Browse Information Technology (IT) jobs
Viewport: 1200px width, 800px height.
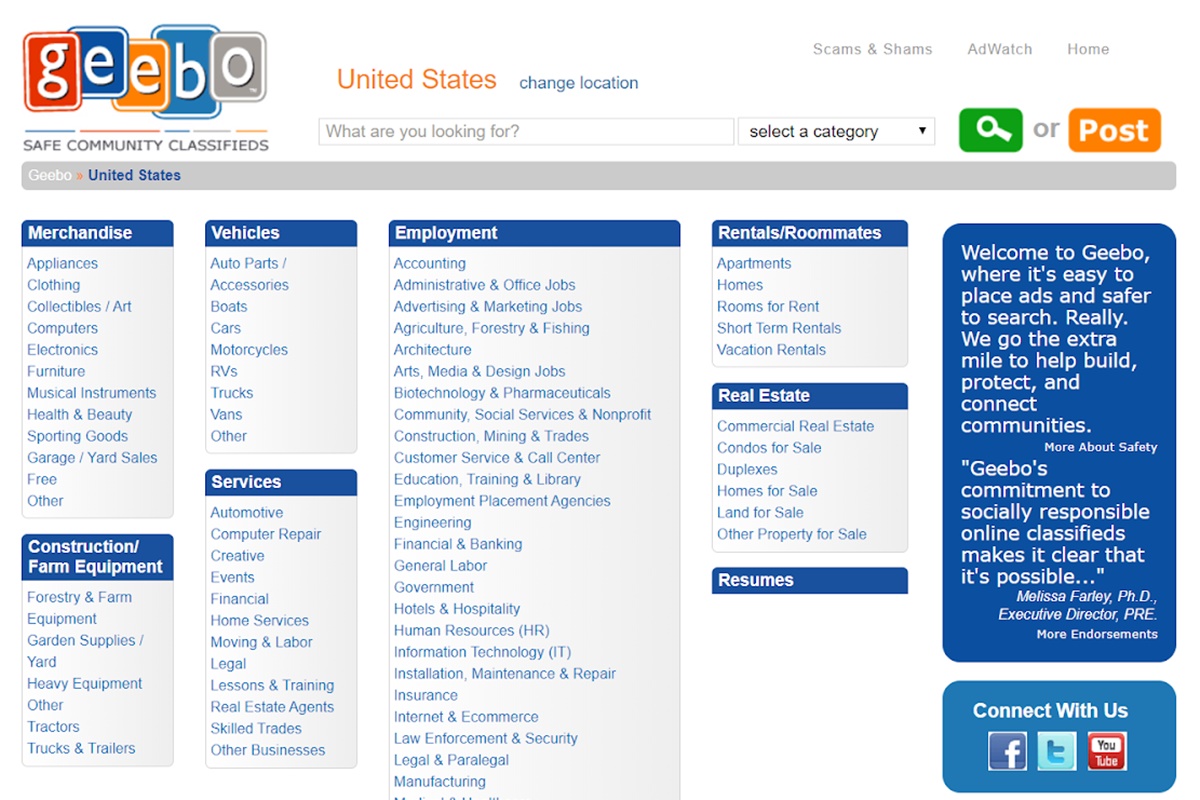tap(482, 652)
